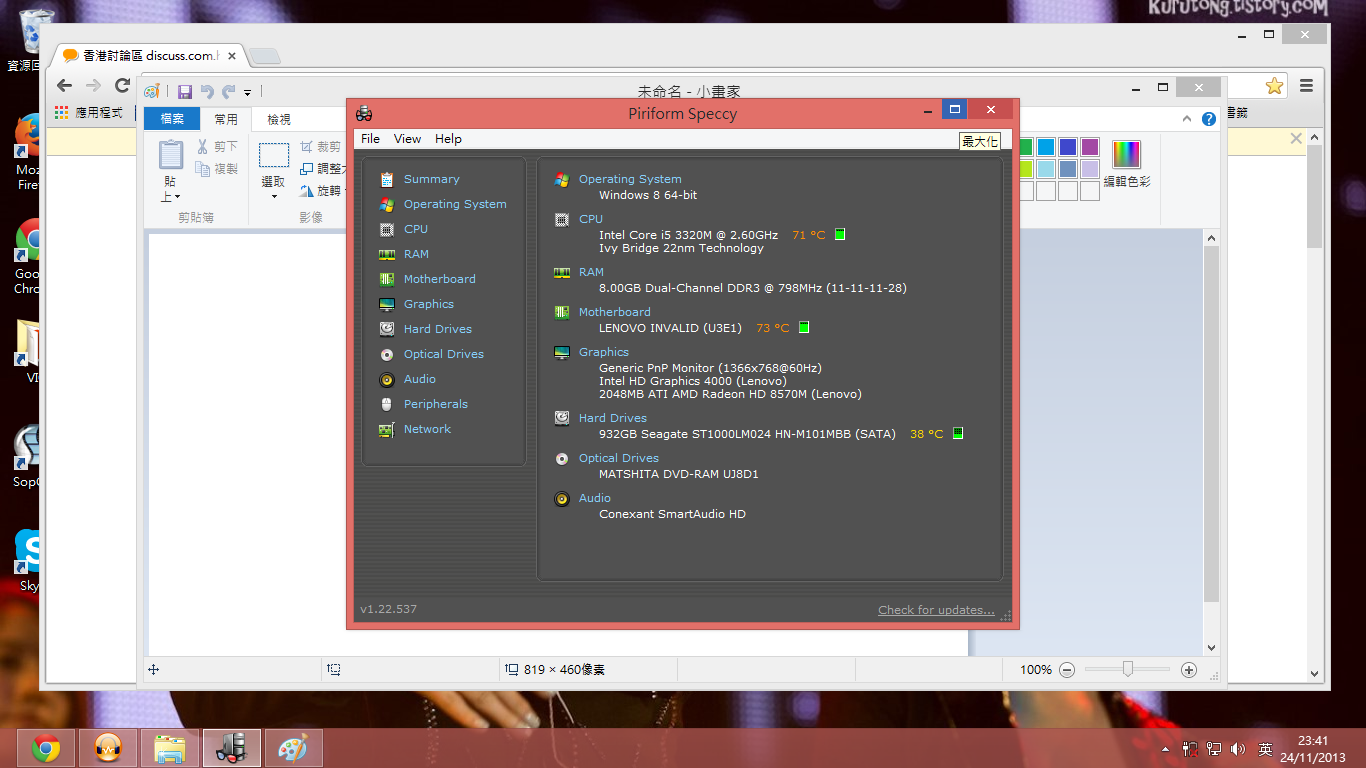This screenshot has width=1366, height=768.
Task: Click the Motherboard heading in summary panel
Action: point(614,312)
